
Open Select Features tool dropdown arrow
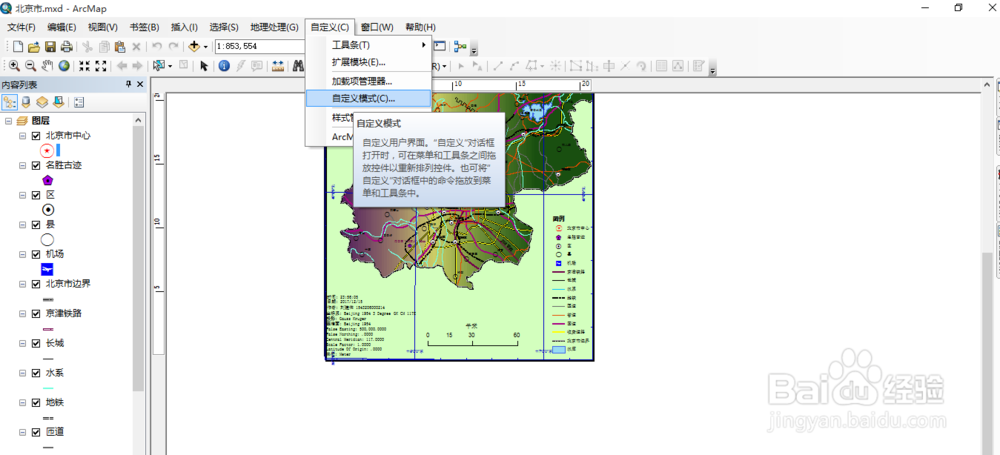tap(170, 66)
